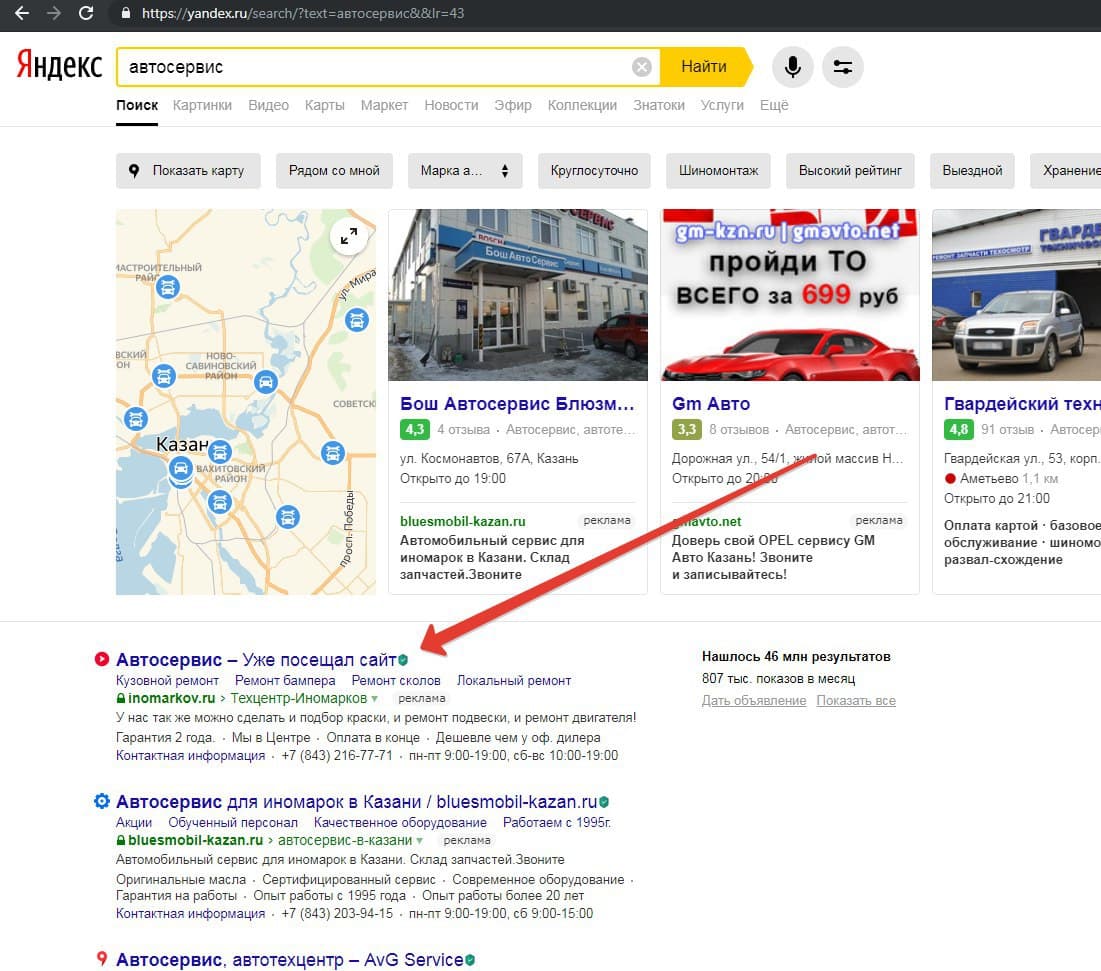Viewport: 1101px width, 971px height.
Task: Click car pin in Авиастроительный район
Action: click(167, 287)
